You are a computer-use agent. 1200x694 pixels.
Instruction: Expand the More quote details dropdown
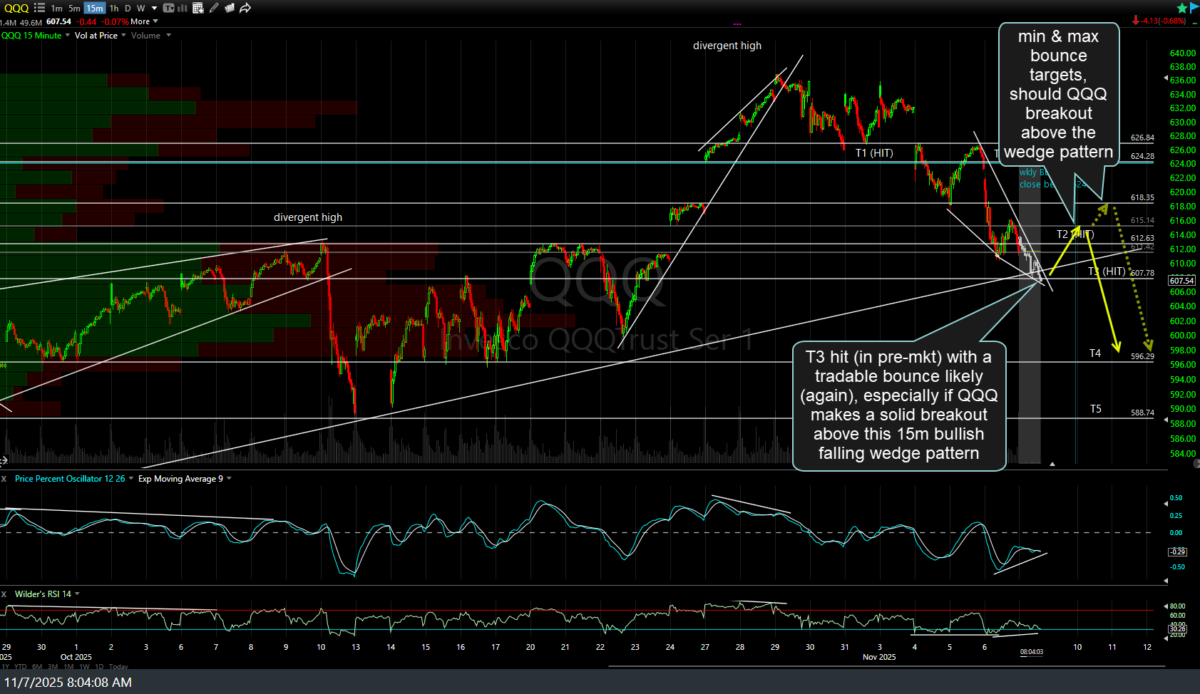[x=155, y=22]
